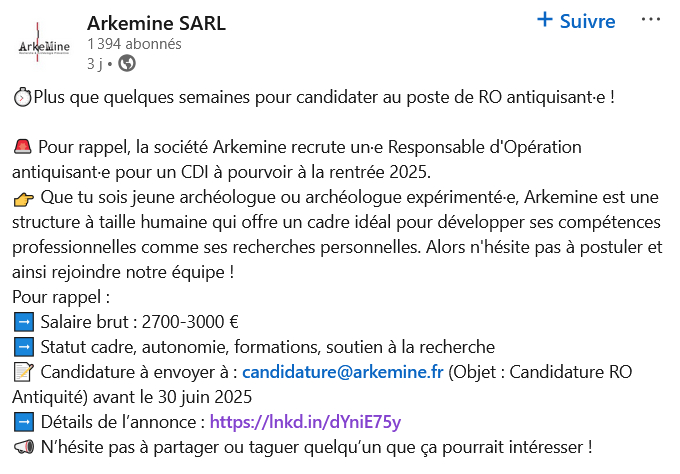
Task: Click the Suivre follow button
Action: (576, 20)
